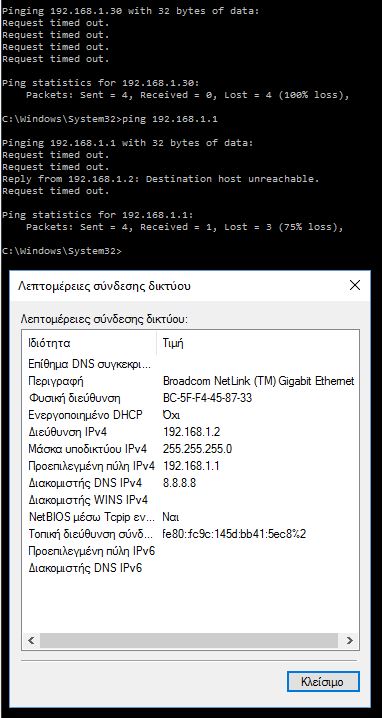
Task: Select the NetBIOS μέσω Tcpip row
Action: pos(190,517)
